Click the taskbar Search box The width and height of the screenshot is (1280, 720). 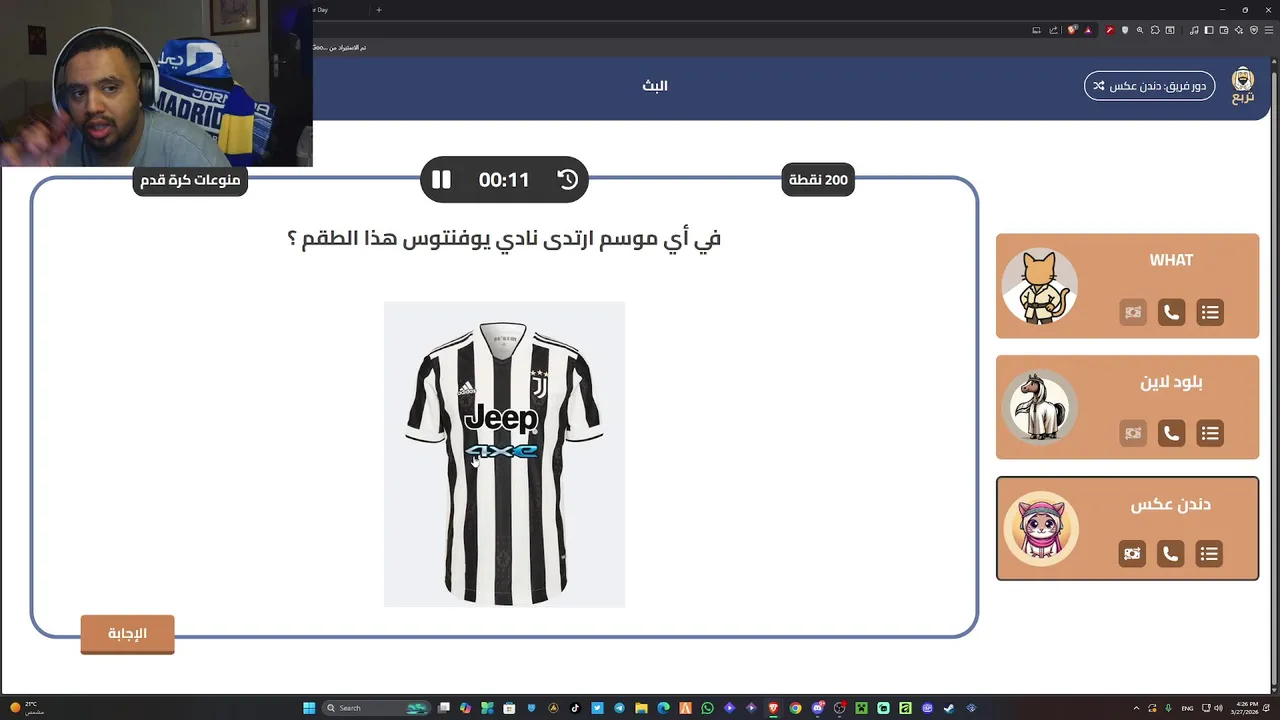tap(376, 708)
